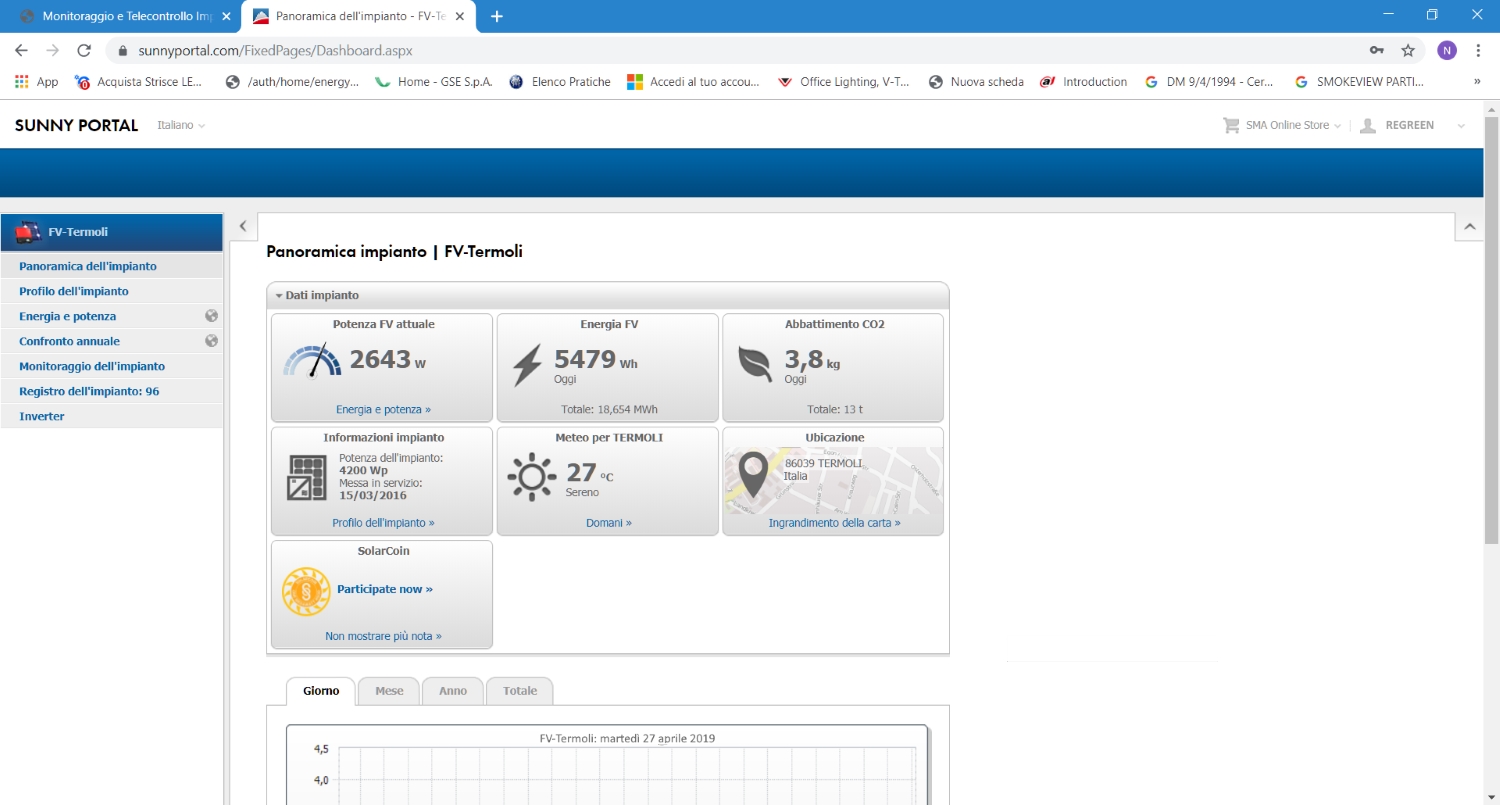Image resolution: width=1500 pixels, height=805 pixels.
Task: Click the '5479 Wh' energy value
Action: 596,360
